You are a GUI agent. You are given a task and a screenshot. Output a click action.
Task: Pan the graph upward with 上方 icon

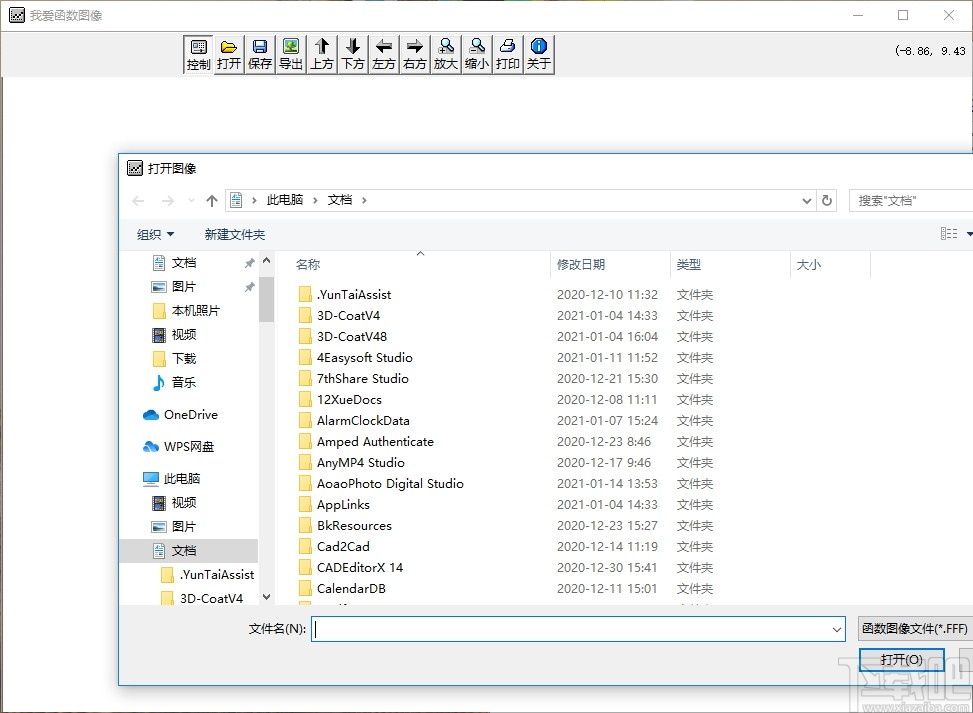pyautogui.click(x=321, y=53)
